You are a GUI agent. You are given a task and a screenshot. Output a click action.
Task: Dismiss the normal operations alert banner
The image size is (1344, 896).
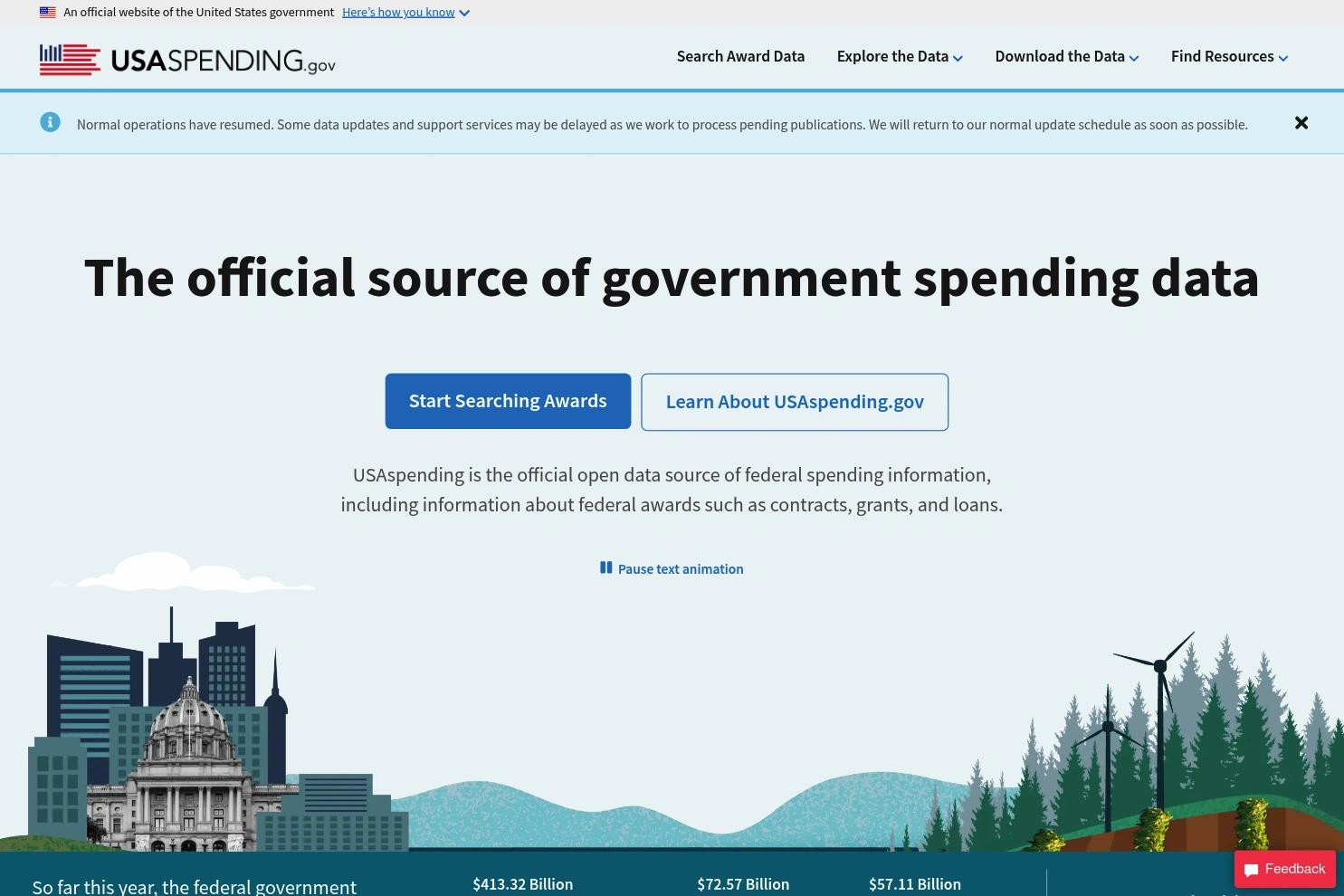(1301, 123)
